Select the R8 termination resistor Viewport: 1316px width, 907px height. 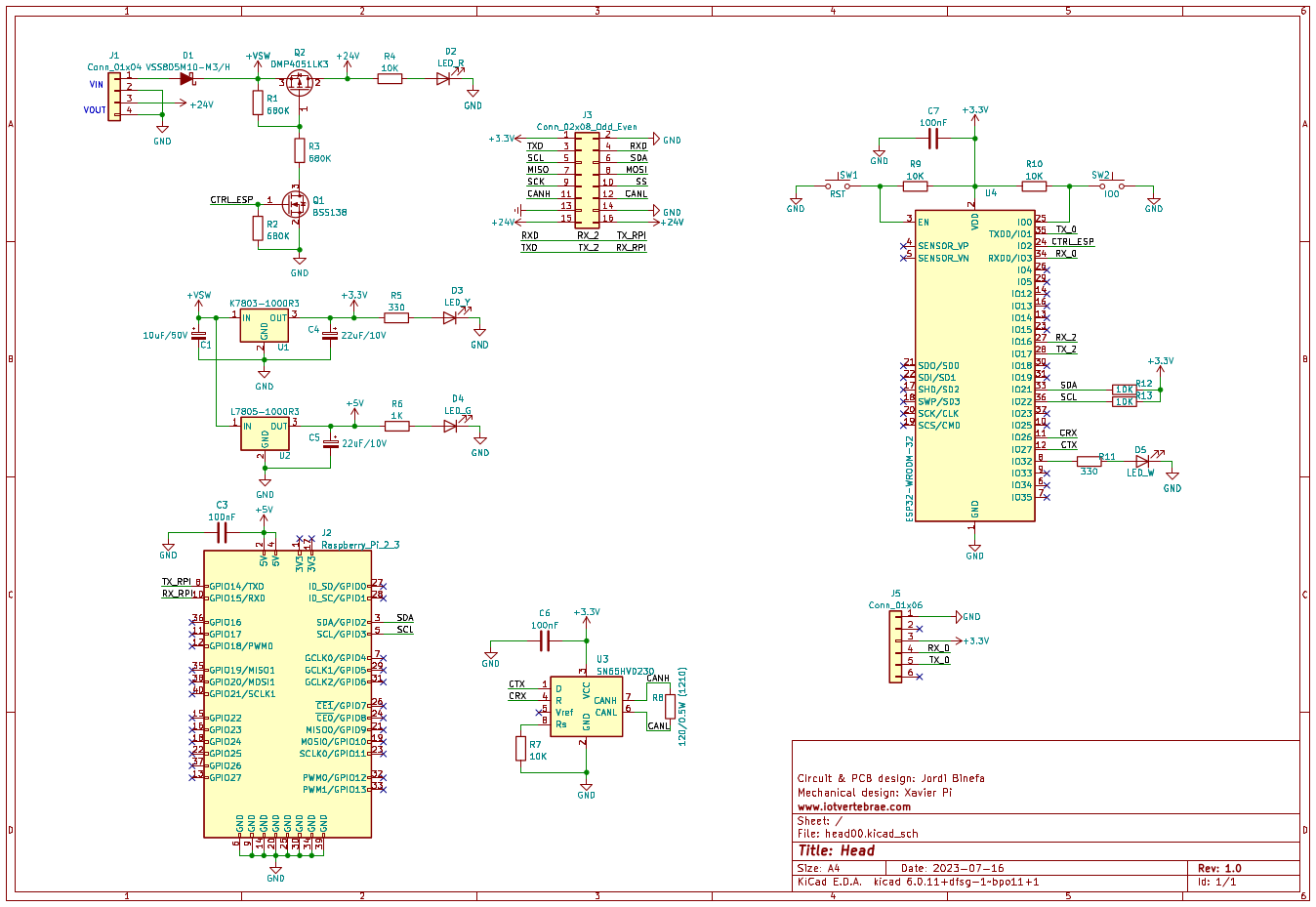670,707
